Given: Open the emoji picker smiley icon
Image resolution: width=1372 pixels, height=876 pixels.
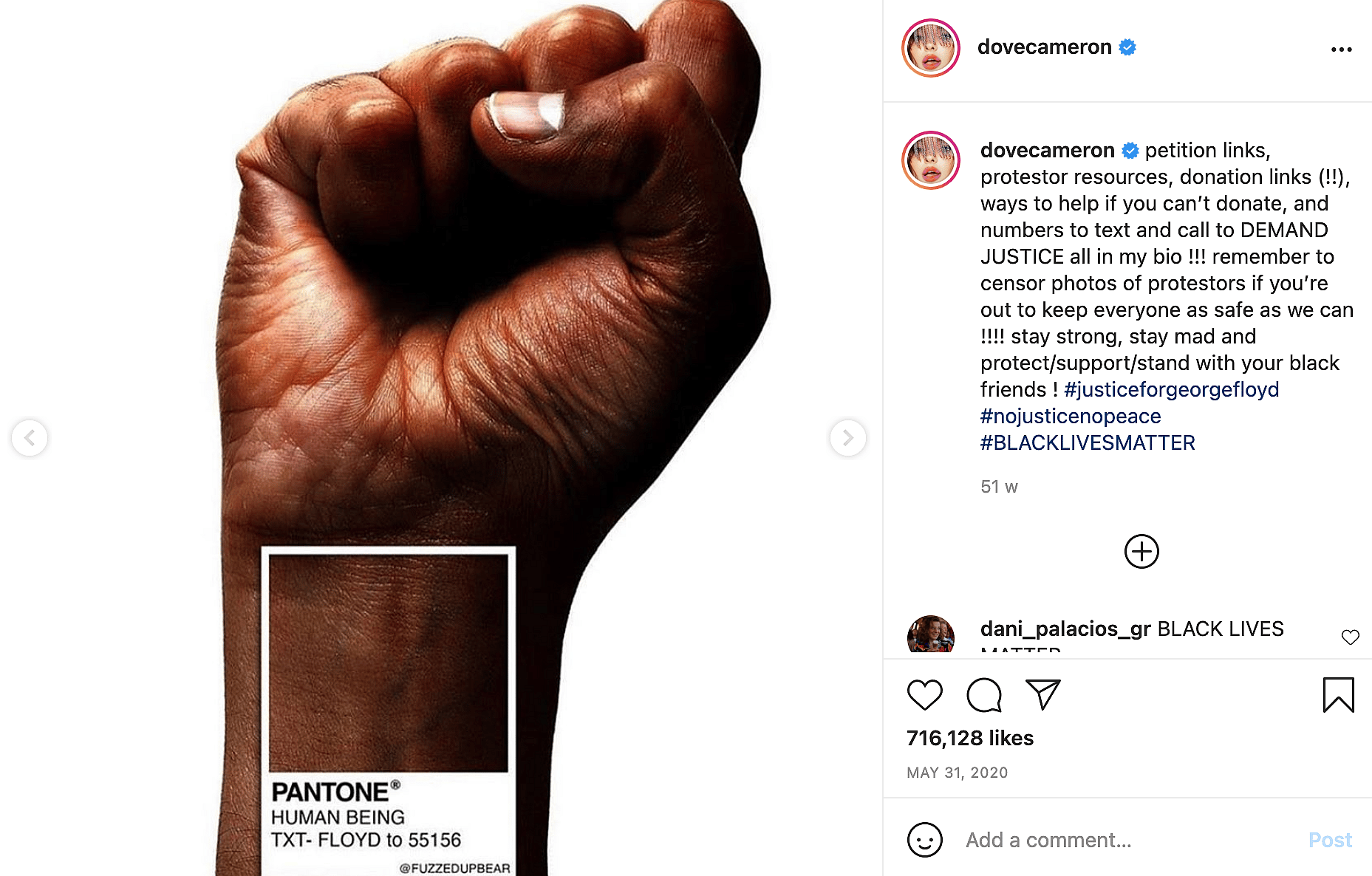Looking at the screenshot, I should pos(924,840).
